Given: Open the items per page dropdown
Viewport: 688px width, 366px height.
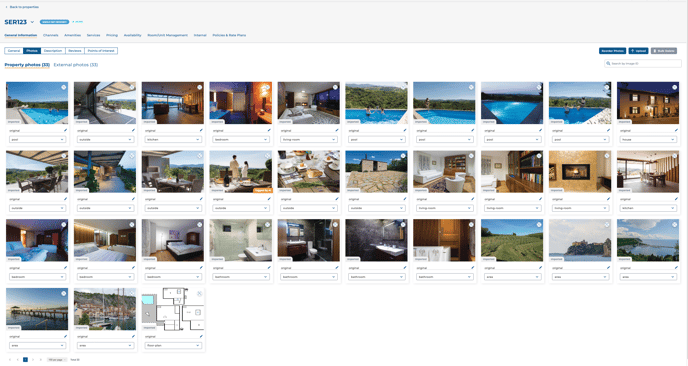Looking at the screenshot, I should [57, 359].
